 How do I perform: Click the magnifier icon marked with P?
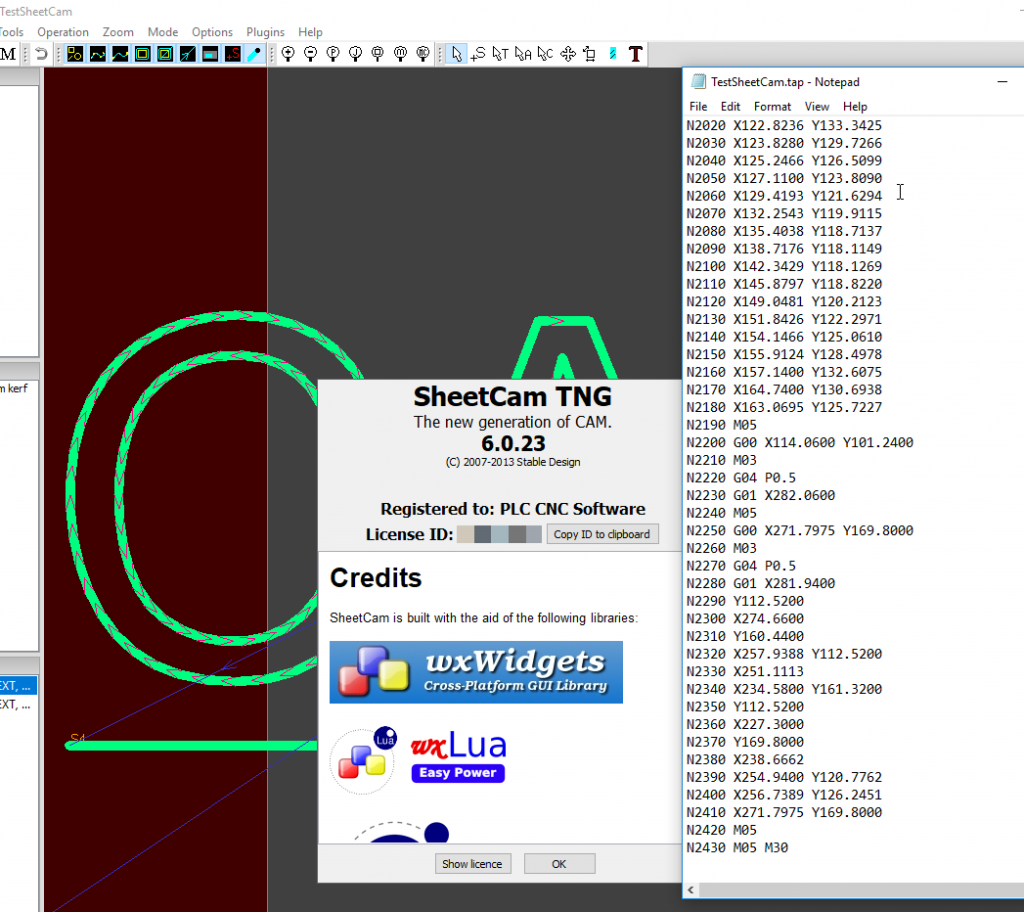click(x=333, y=54)
